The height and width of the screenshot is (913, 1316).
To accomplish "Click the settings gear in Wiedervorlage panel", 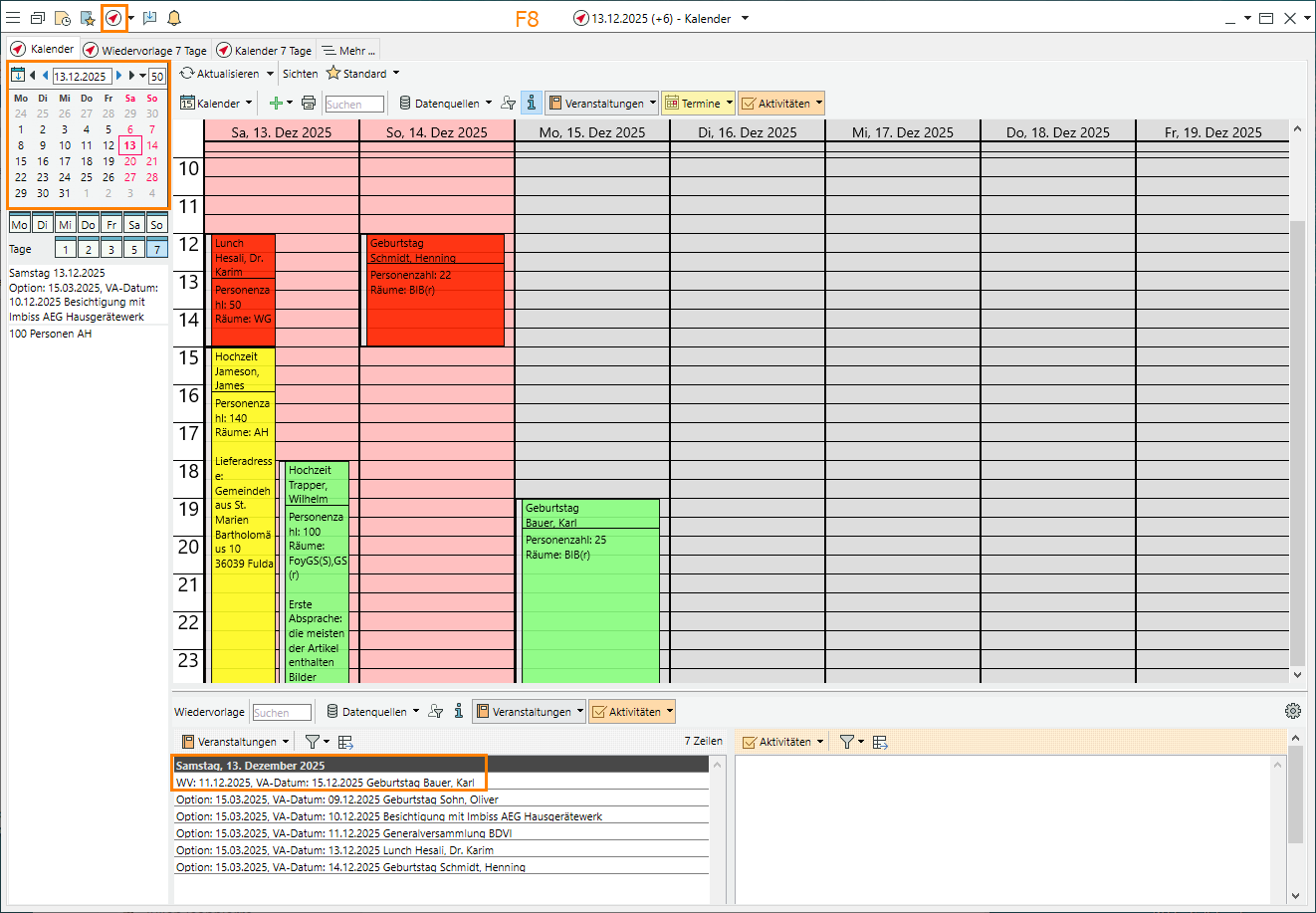I will coord(1292,711).
